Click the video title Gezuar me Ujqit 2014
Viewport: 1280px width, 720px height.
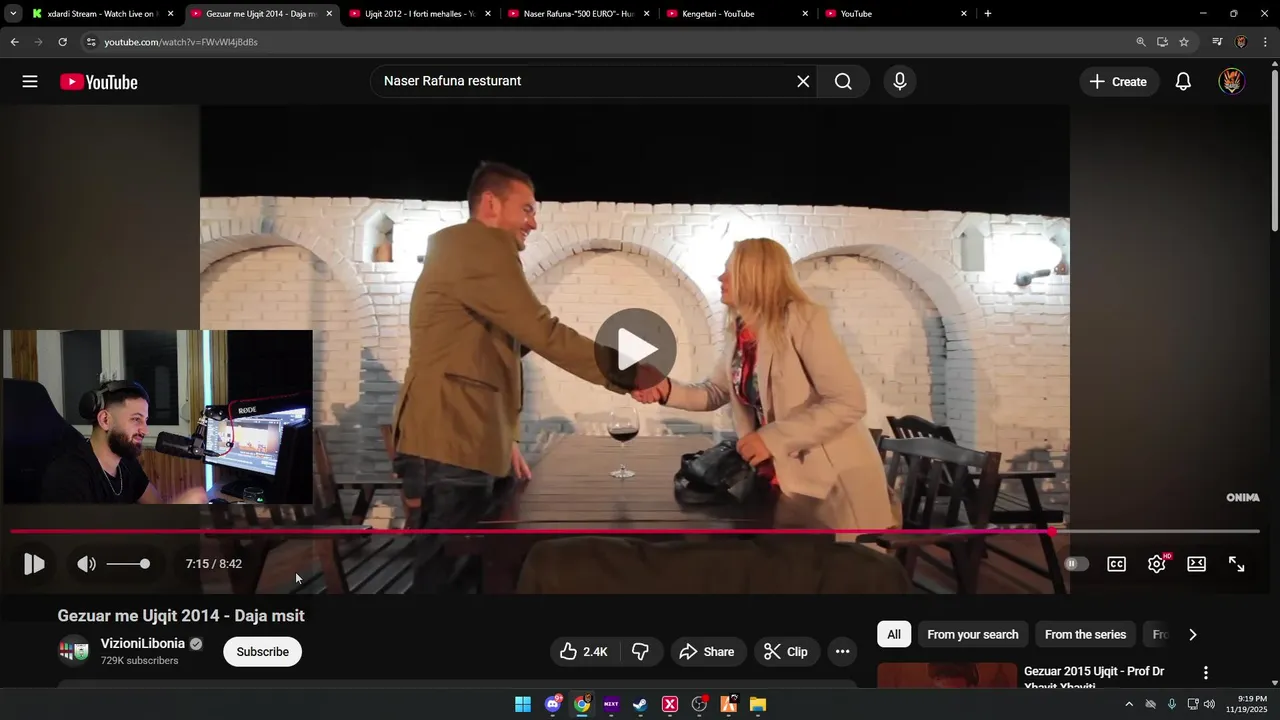(181, 616)
